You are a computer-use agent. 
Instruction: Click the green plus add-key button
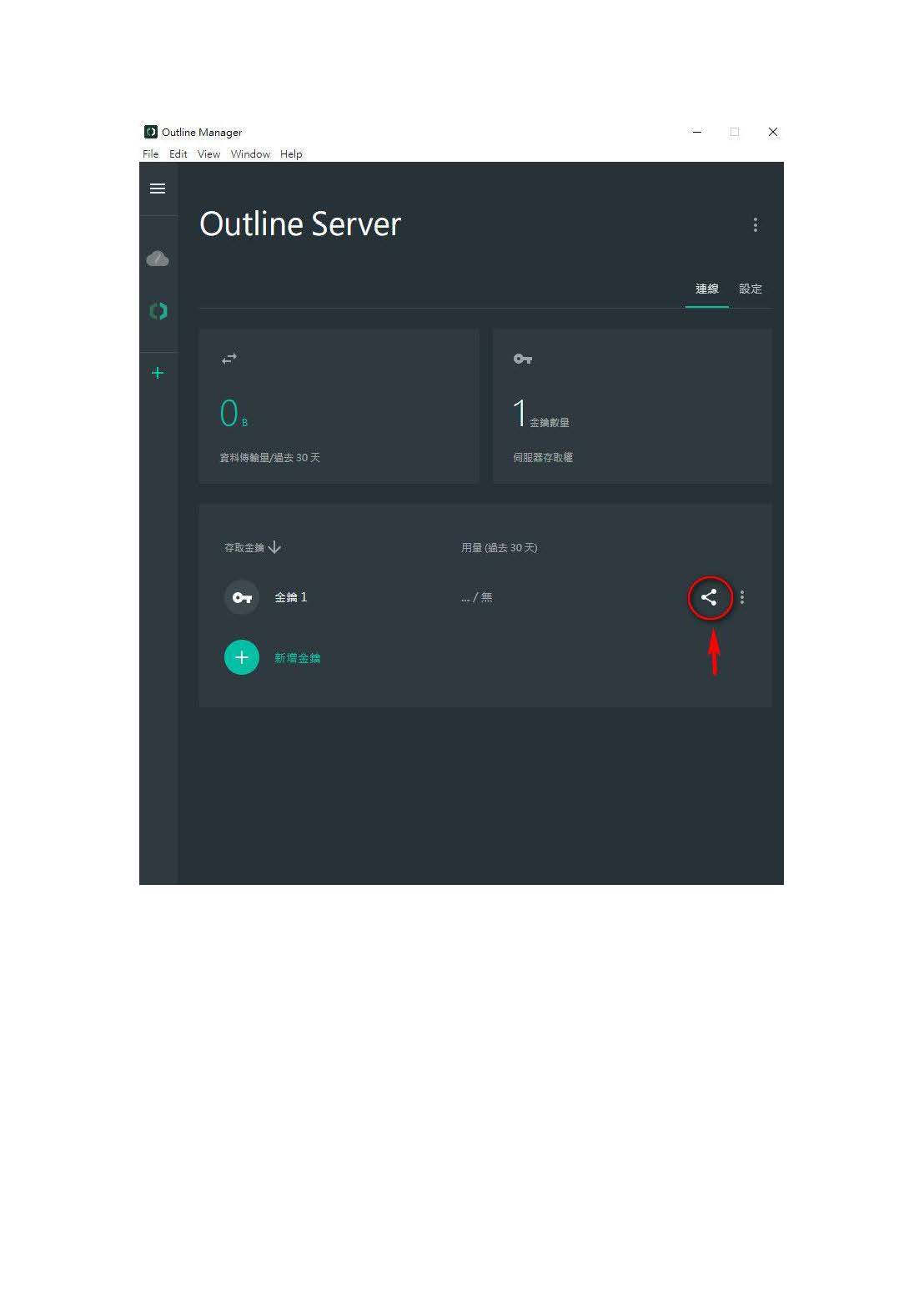(x=242, y=657)
